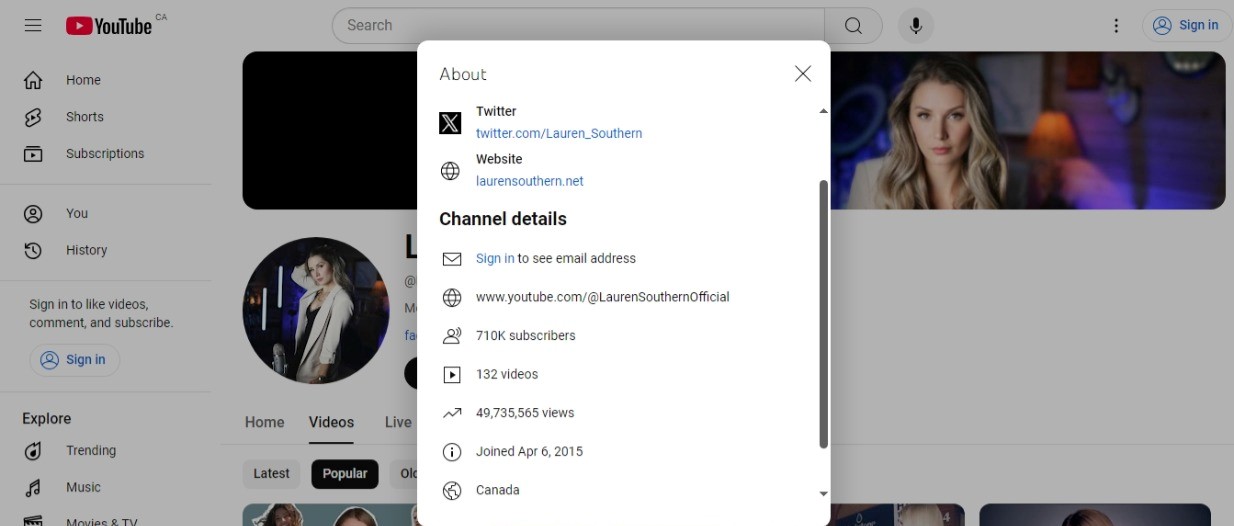Click the subscribers people icon
1234x526 pixels.
point(452,336)
